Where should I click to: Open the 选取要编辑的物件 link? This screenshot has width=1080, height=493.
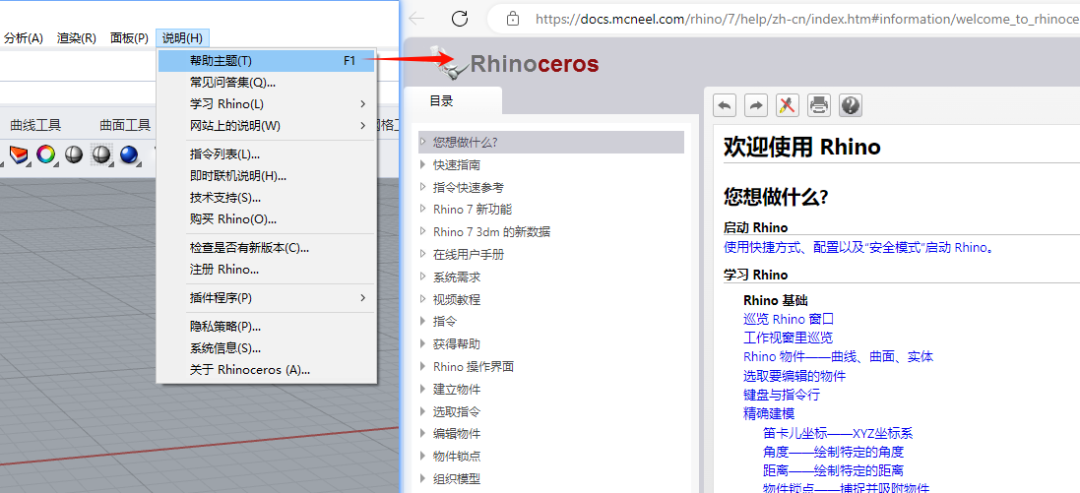tap(795, 376)
